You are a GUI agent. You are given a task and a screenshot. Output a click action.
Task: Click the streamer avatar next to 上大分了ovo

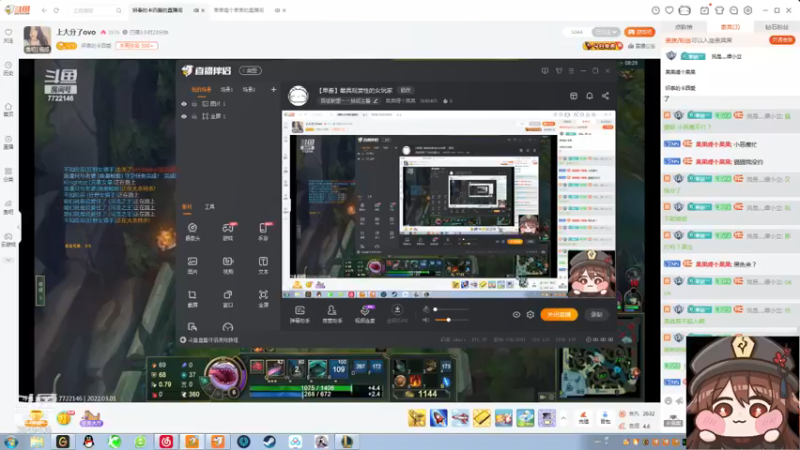tap(37, 39)
